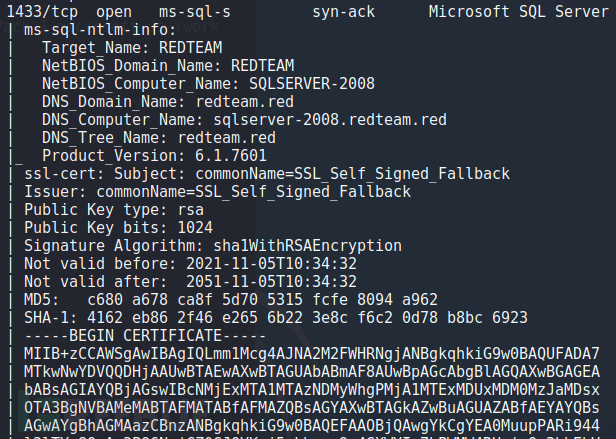Click the Public Key bits 1024 value
Image resolution: width=616 pixels, height=439 pixels.
(195, 228)
